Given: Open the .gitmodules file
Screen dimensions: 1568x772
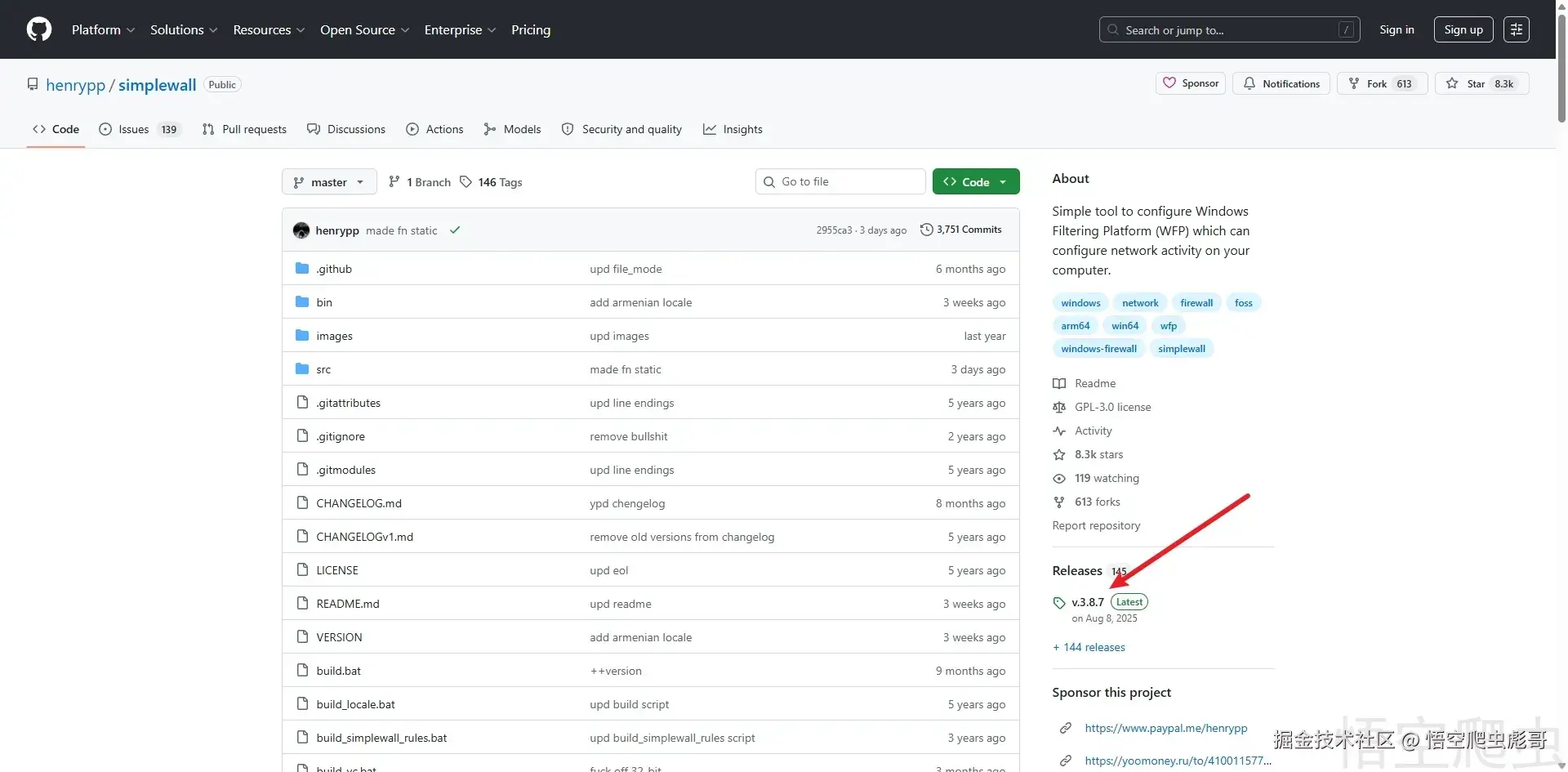Looking at the screenshot, I should (346, 470).
